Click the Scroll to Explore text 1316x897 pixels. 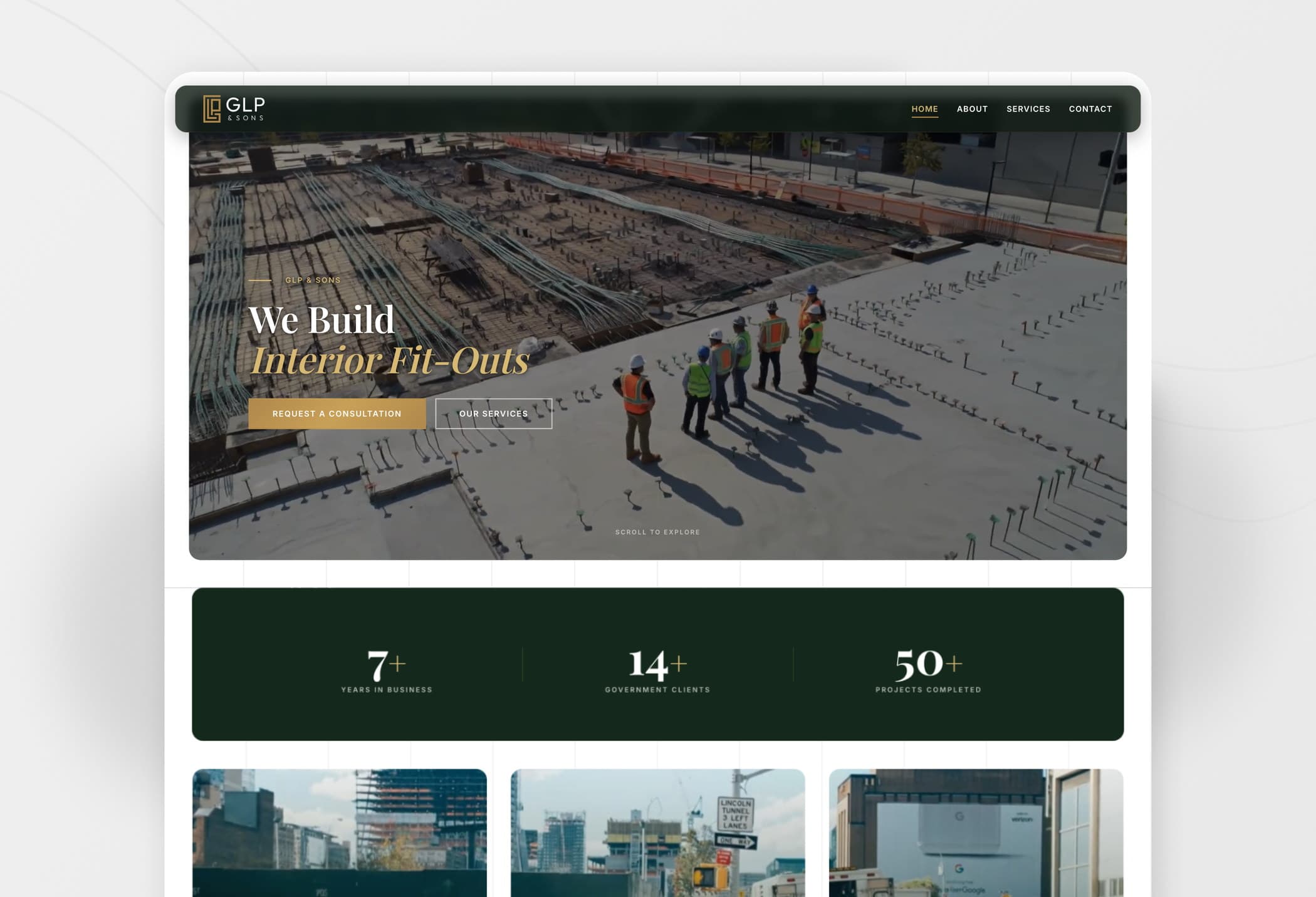(x=657, y=532)
